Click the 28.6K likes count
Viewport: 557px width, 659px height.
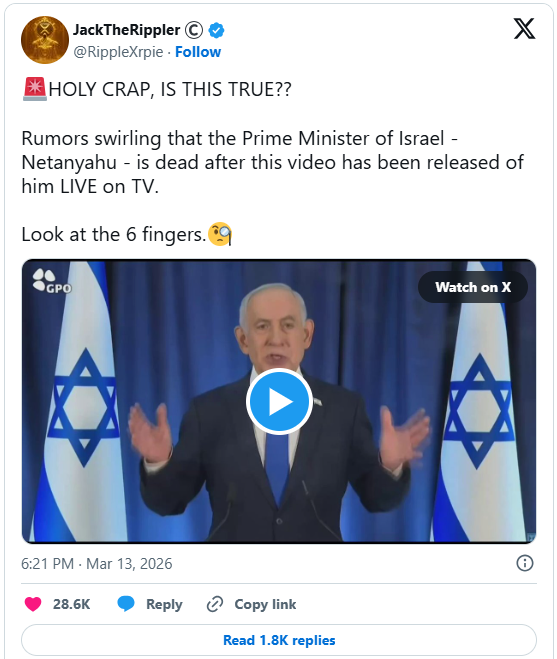71,604
